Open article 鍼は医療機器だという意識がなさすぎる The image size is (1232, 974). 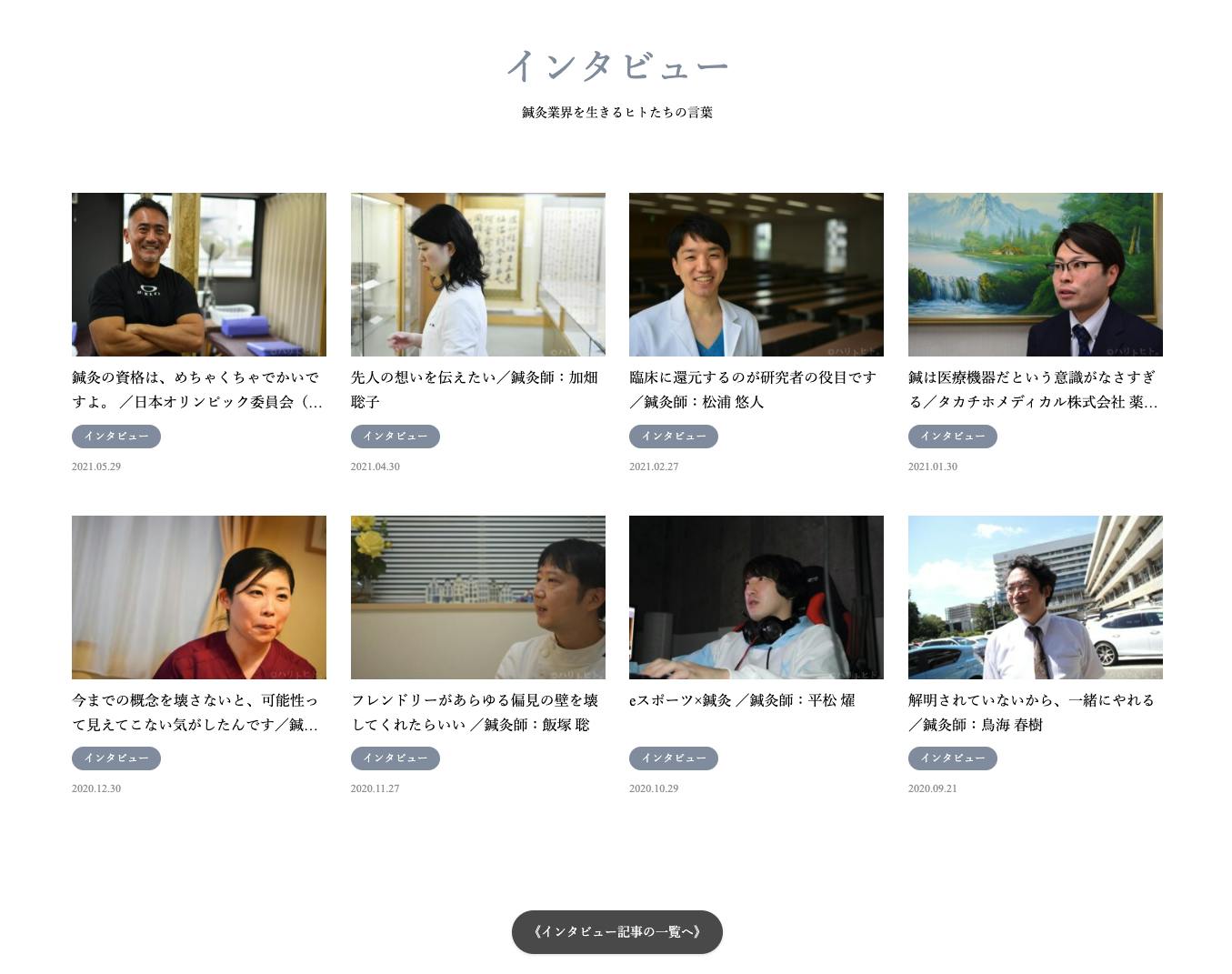[x=1033, y=389]
